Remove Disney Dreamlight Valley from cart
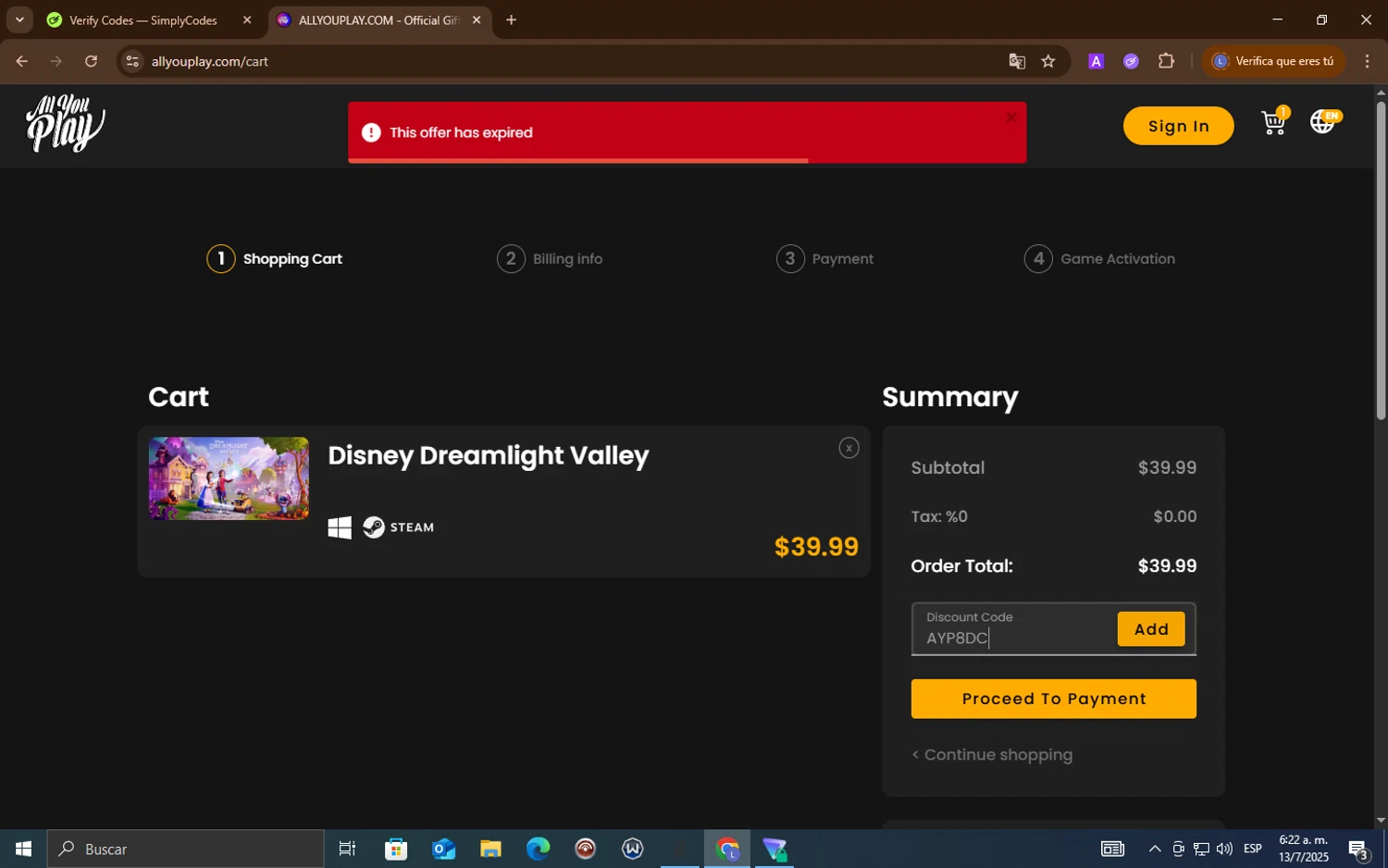 click(x=849, y=448)
